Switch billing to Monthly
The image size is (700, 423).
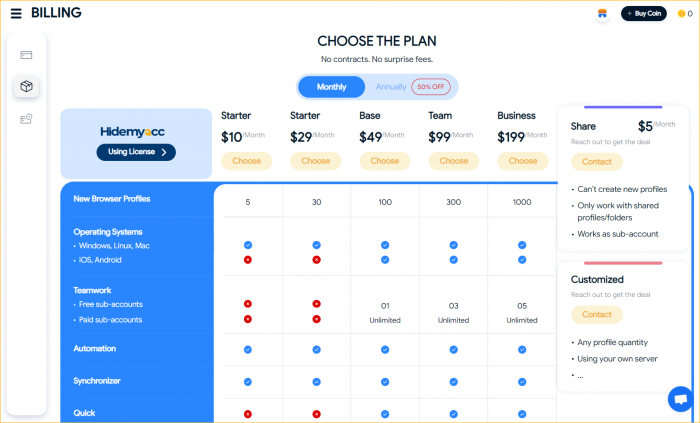point(331,87)
